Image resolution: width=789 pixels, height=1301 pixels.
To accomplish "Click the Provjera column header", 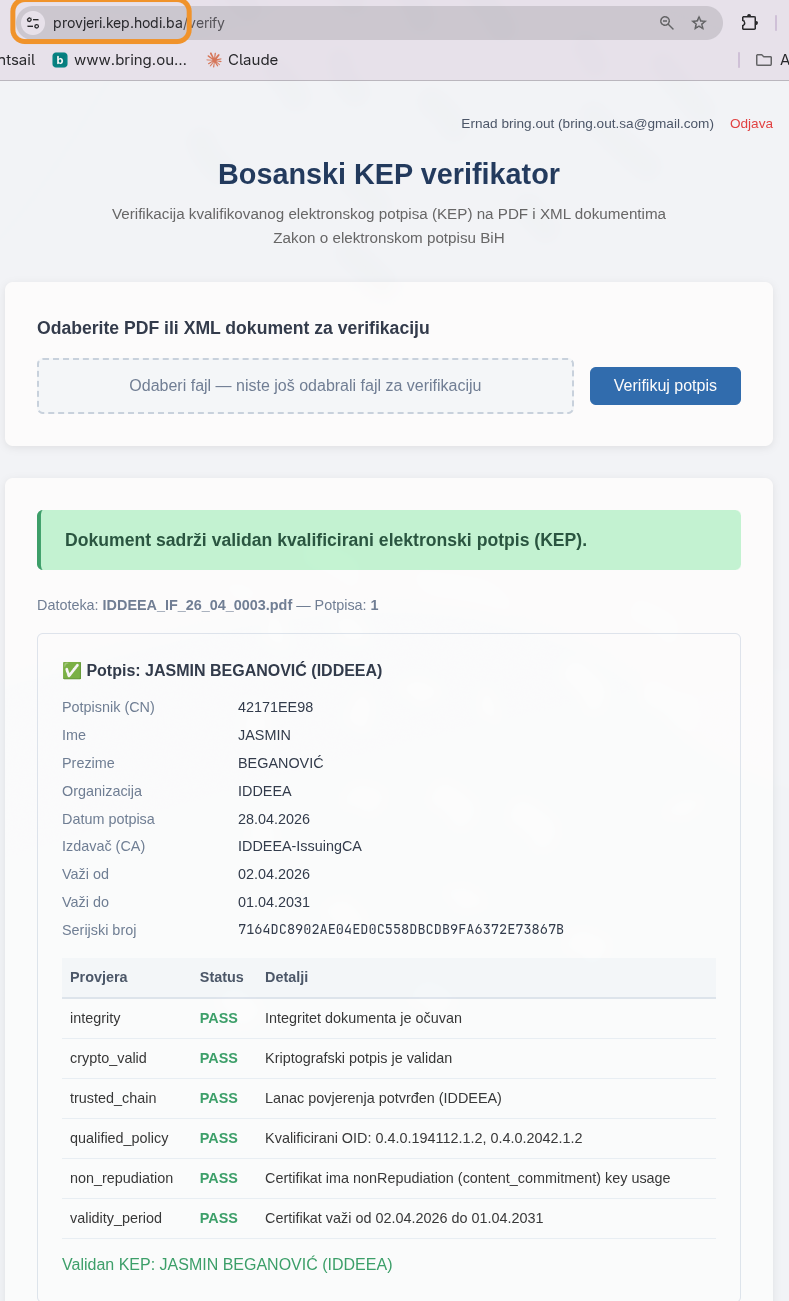I will coord(99,977).
